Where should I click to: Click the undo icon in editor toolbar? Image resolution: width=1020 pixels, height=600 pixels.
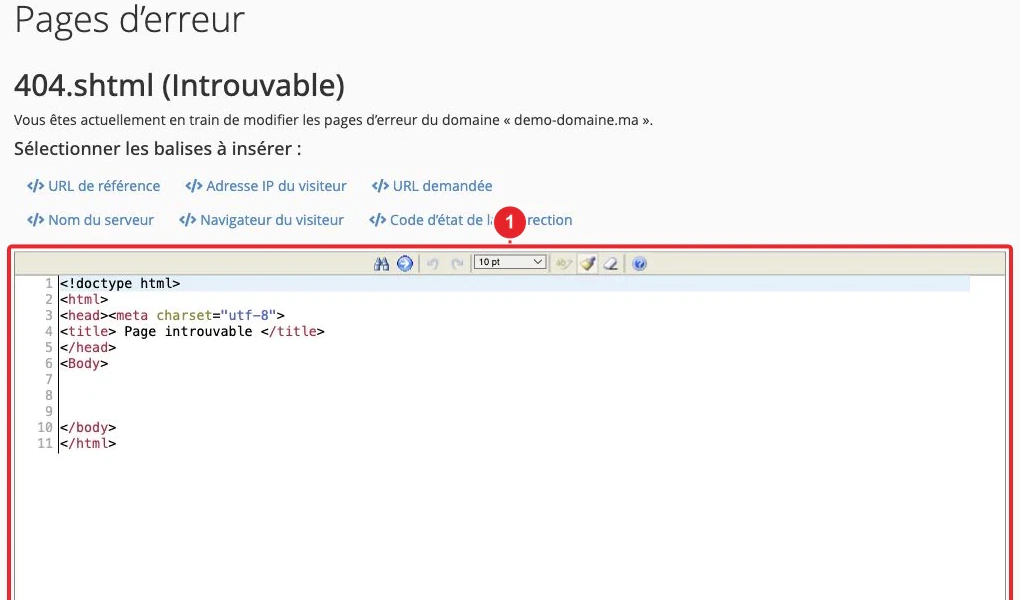point(433,264)
